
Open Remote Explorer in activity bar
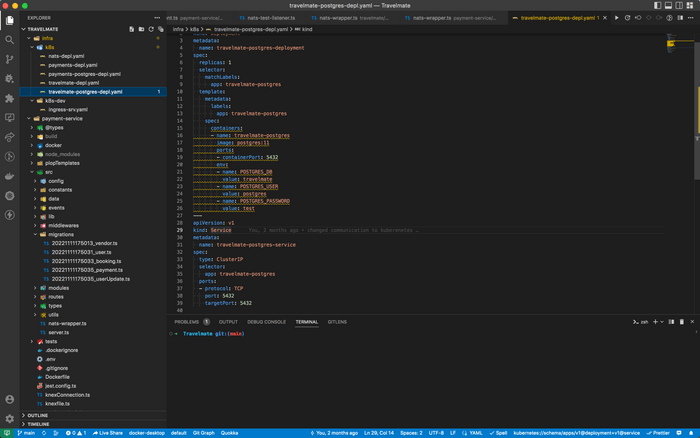coord(9,117)
